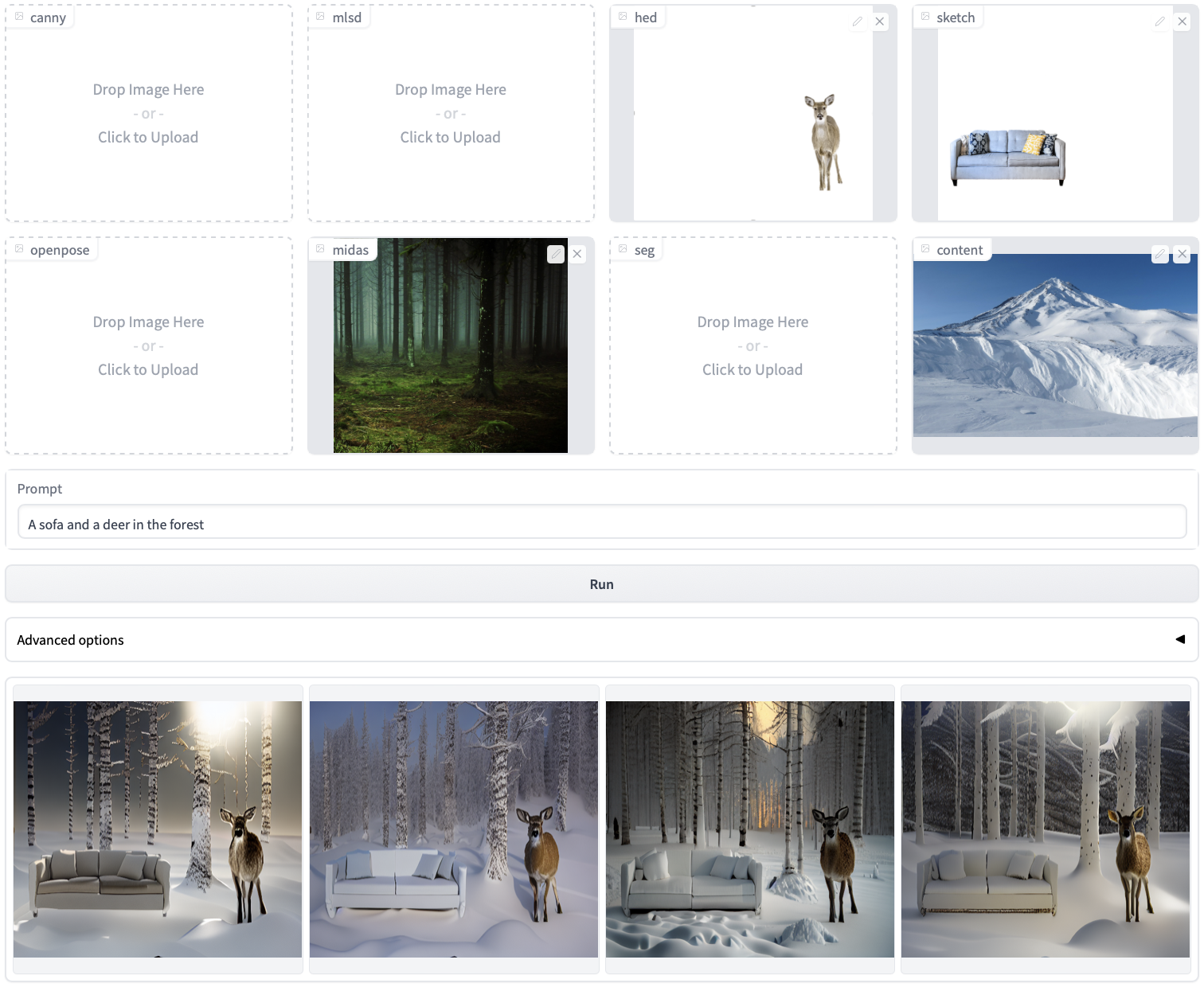
Task: Edit the midas forest image with pencil icon
Action: (x=556, y=254)
